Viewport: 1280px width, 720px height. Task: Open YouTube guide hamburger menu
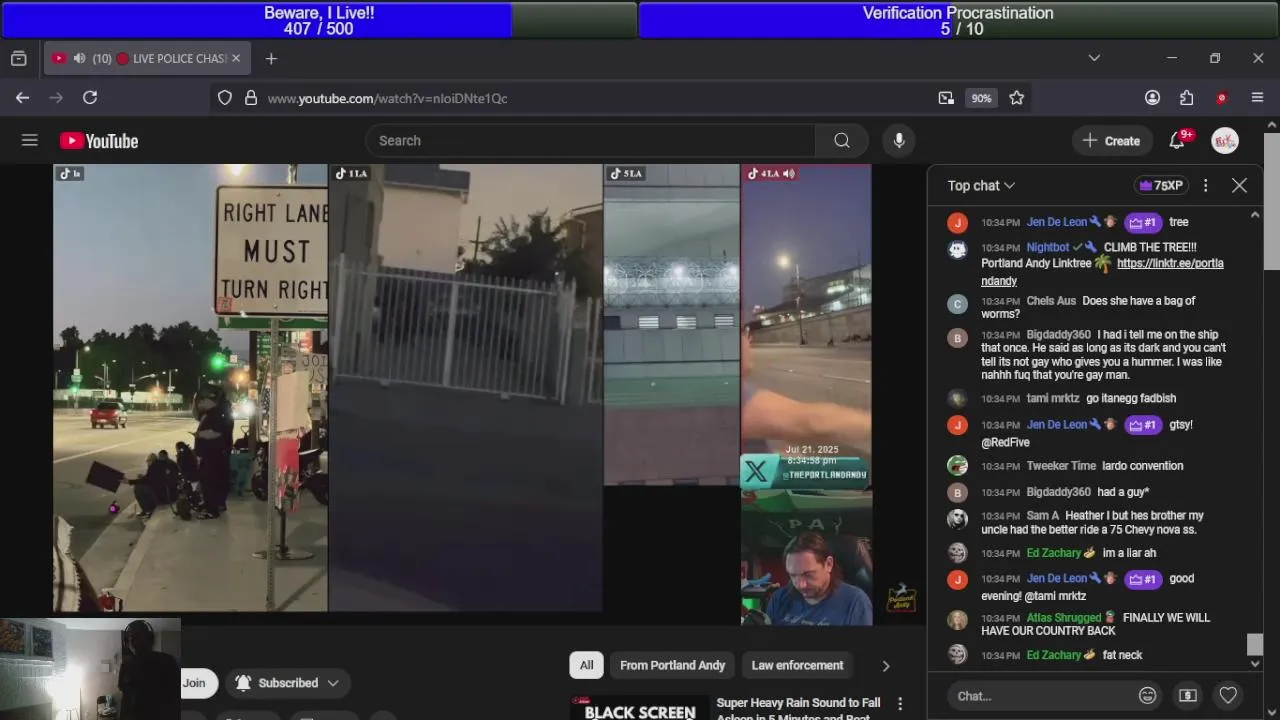click(30, 141)
